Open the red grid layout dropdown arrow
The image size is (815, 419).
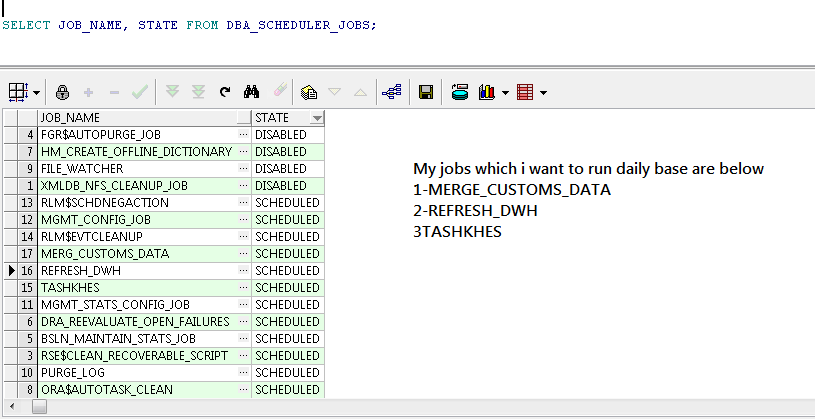pyautogui.click(x=543, y=93)
